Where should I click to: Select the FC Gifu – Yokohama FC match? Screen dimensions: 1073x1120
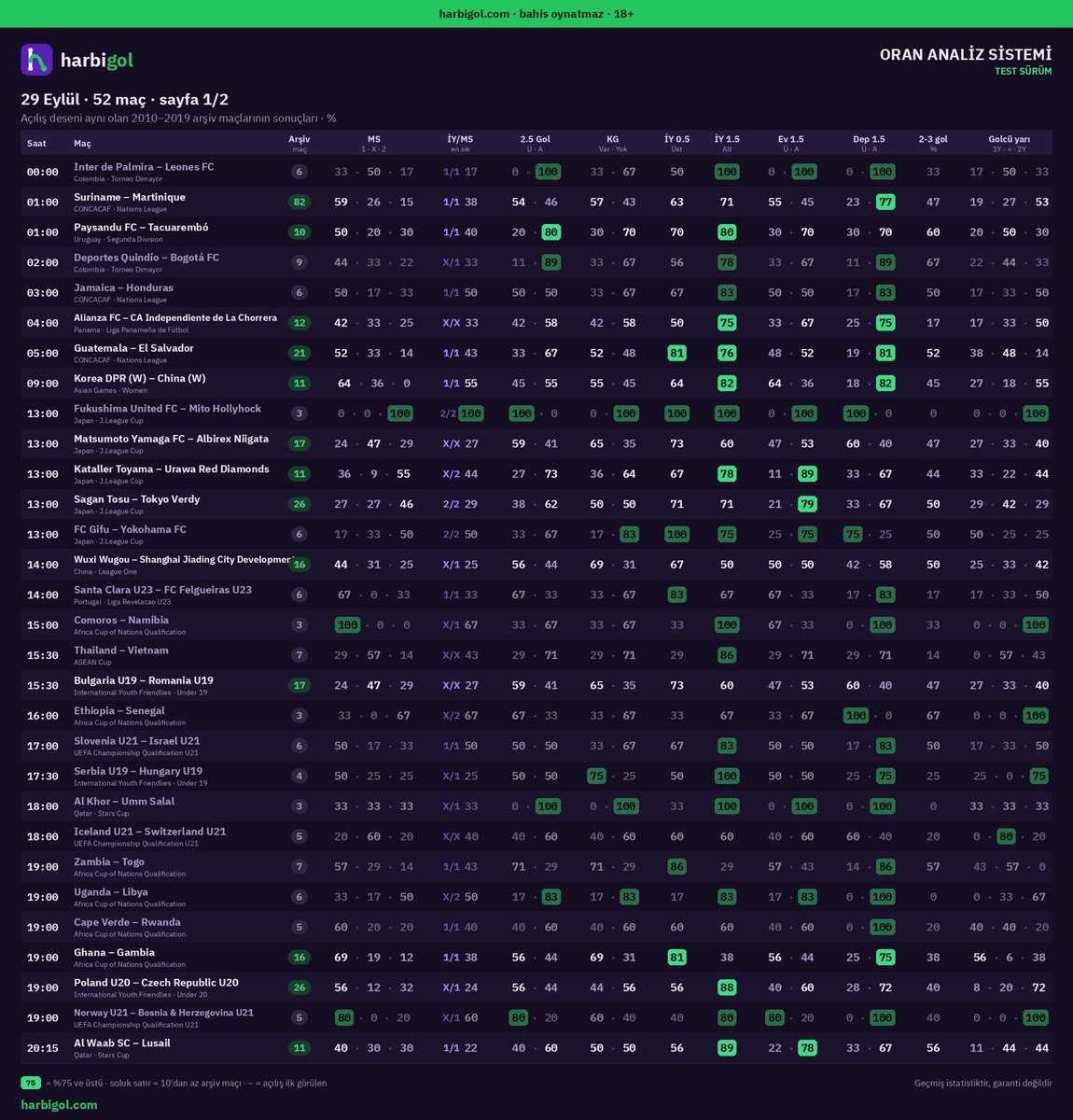tap(130, 529)
